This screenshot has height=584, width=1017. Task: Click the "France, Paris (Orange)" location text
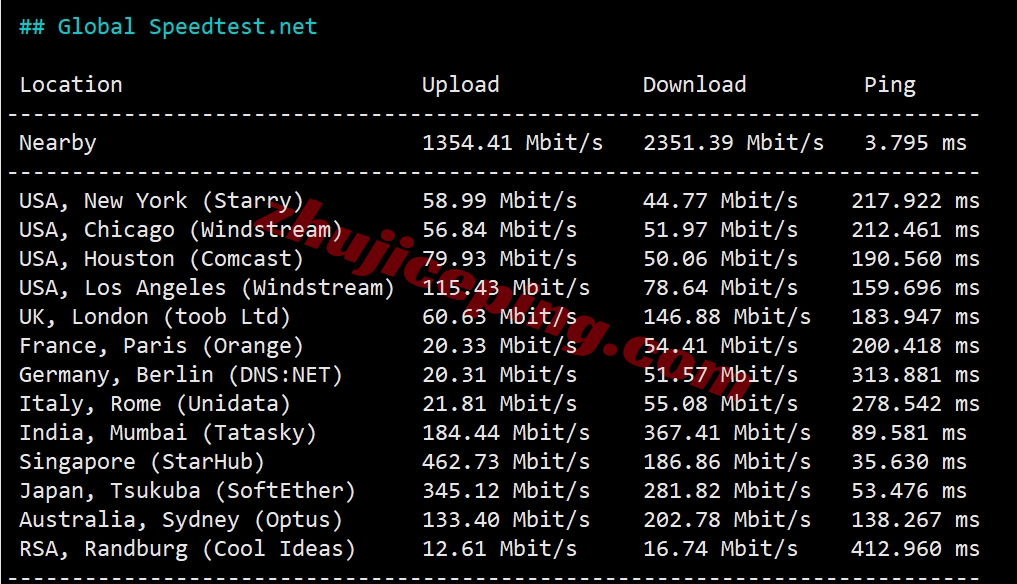pyautogui.click(x=161, y=346)
